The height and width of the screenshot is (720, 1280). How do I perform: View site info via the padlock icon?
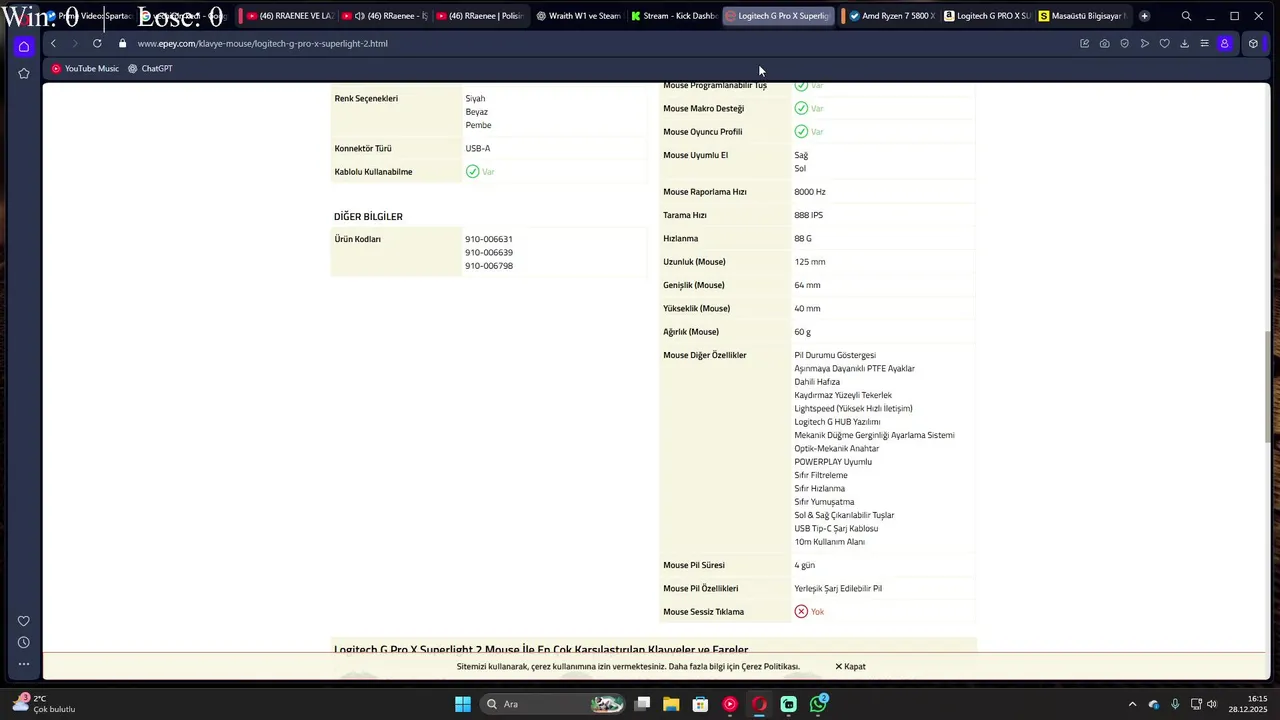tap(123, 44)
